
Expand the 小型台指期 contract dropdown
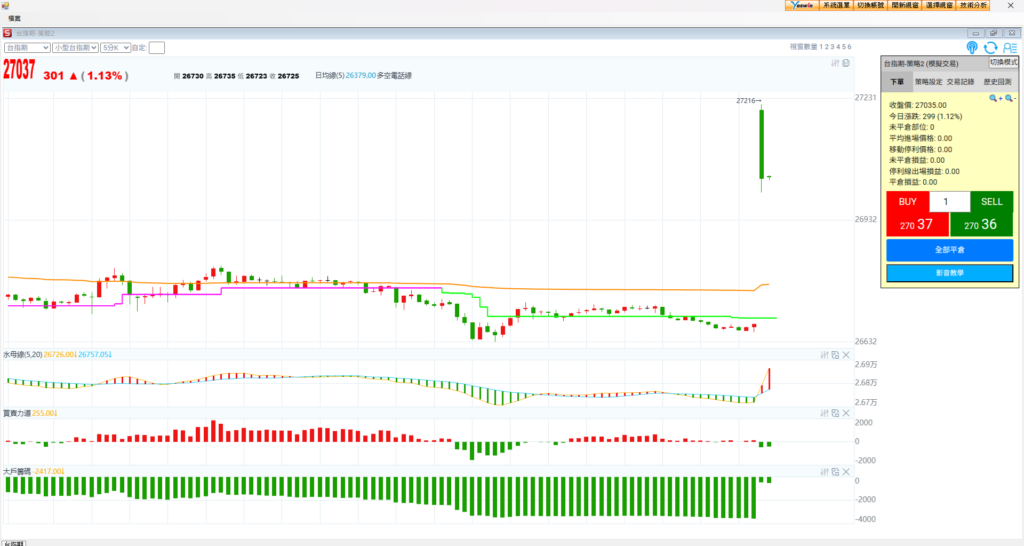point(75,47)
